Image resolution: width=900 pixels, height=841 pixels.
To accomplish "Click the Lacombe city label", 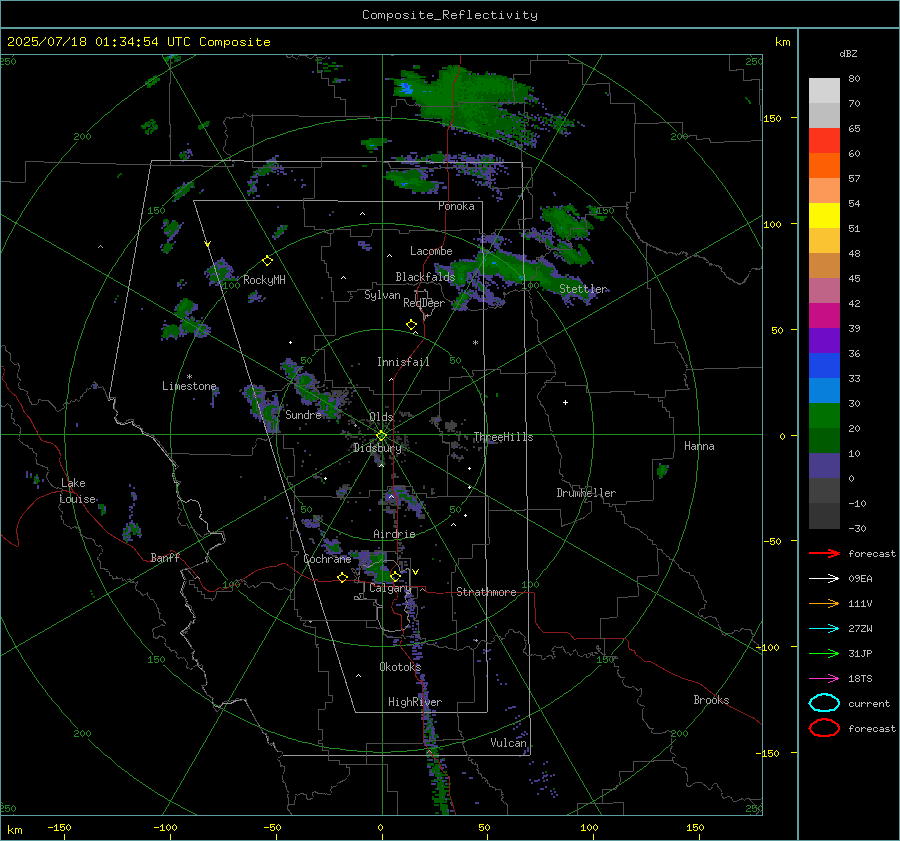I will coord(431,251).
